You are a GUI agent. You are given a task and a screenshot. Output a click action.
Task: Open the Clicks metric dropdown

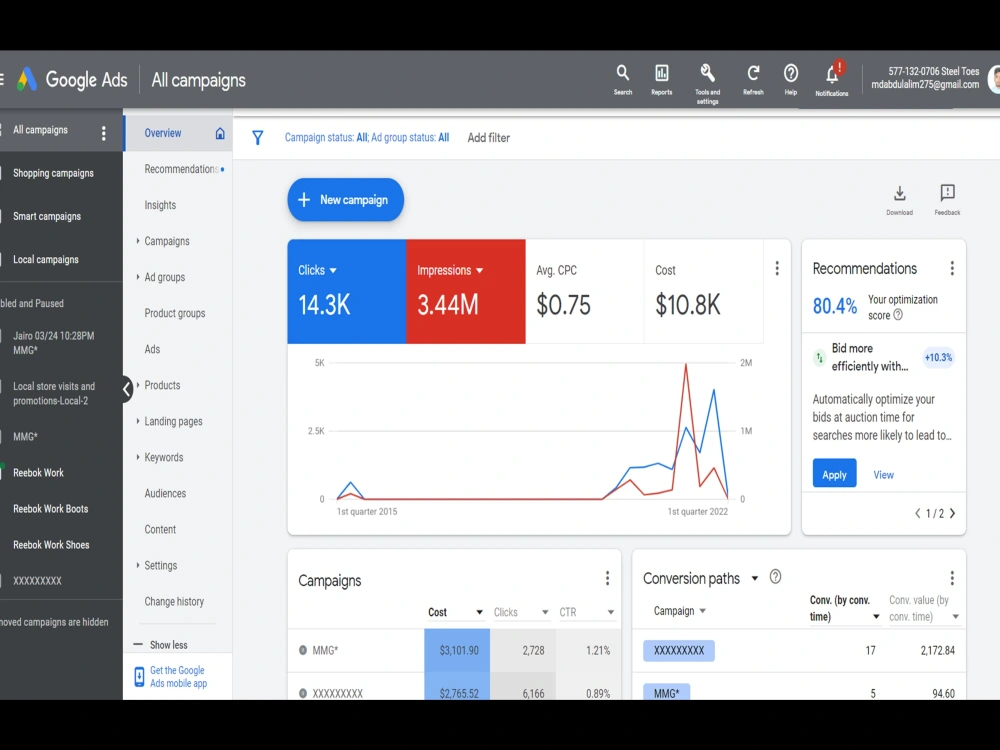coord(318,270)
